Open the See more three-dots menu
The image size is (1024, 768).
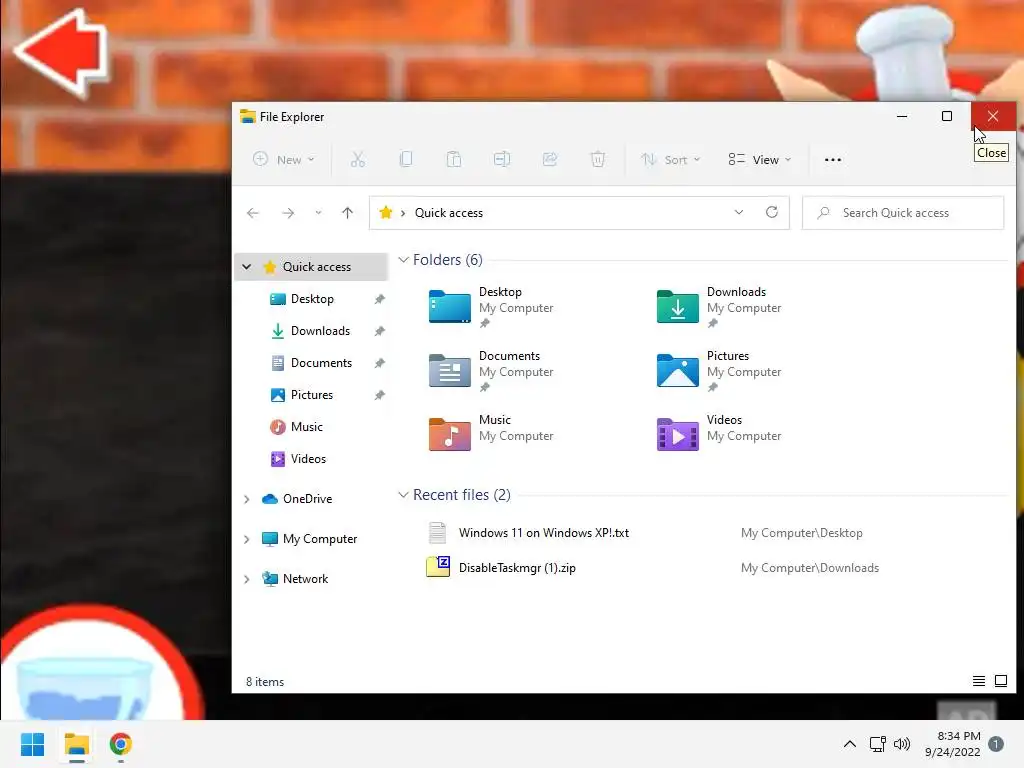pyautogui.click(x=833, y=159)
